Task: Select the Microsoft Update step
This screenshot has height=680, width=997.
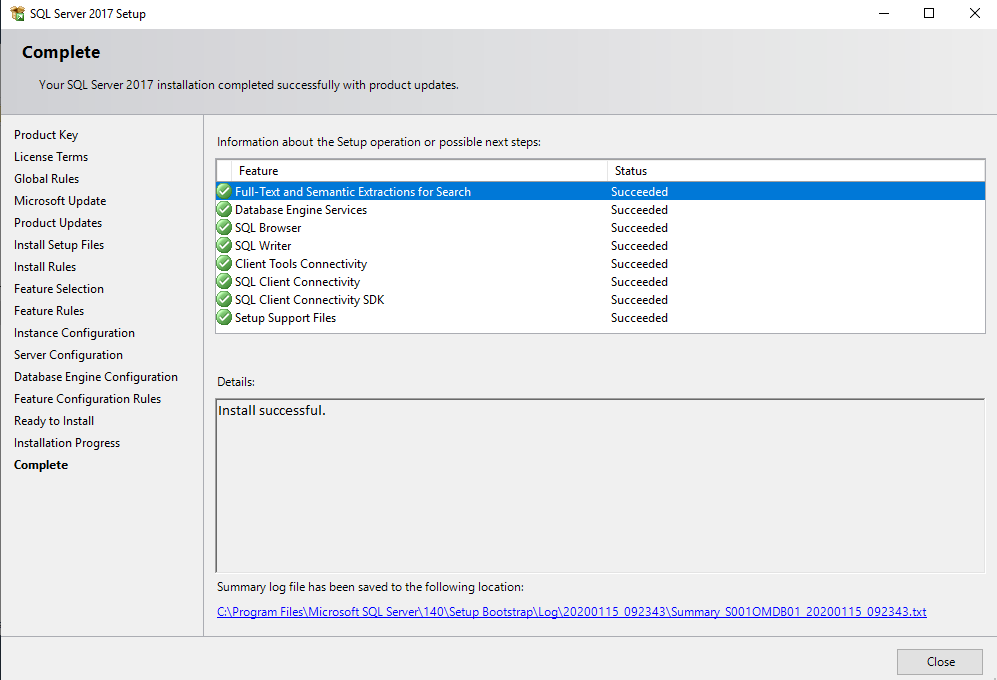Action: tap(60, 201)
